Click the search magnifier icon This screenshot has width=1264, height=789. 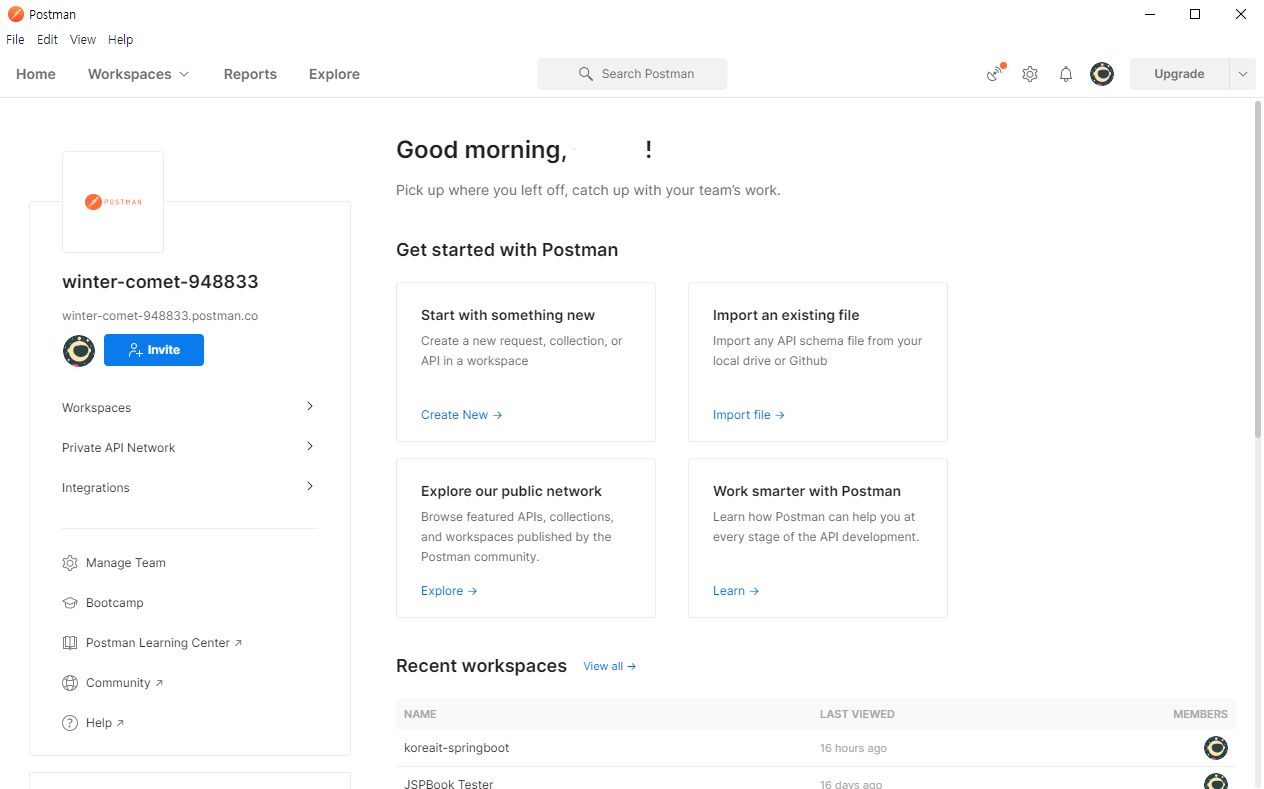coord(586,74)
